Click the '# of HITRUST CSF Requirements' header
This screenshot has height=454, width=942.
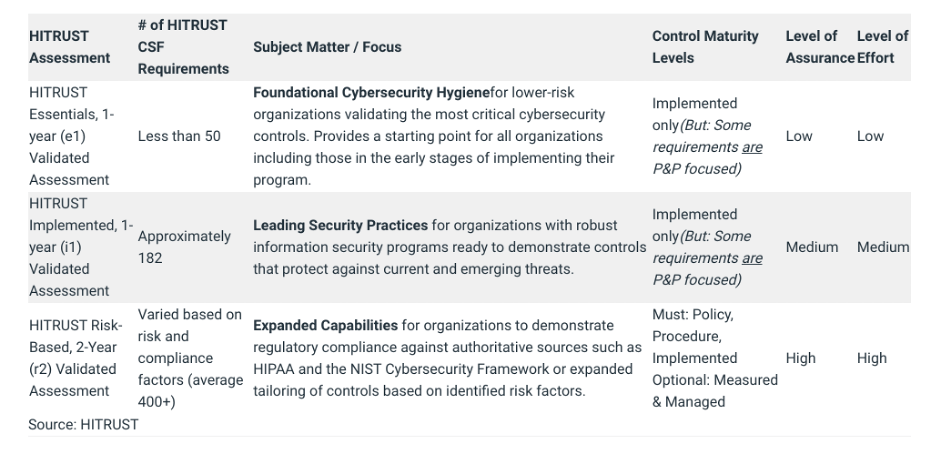[x=183, y=47]
